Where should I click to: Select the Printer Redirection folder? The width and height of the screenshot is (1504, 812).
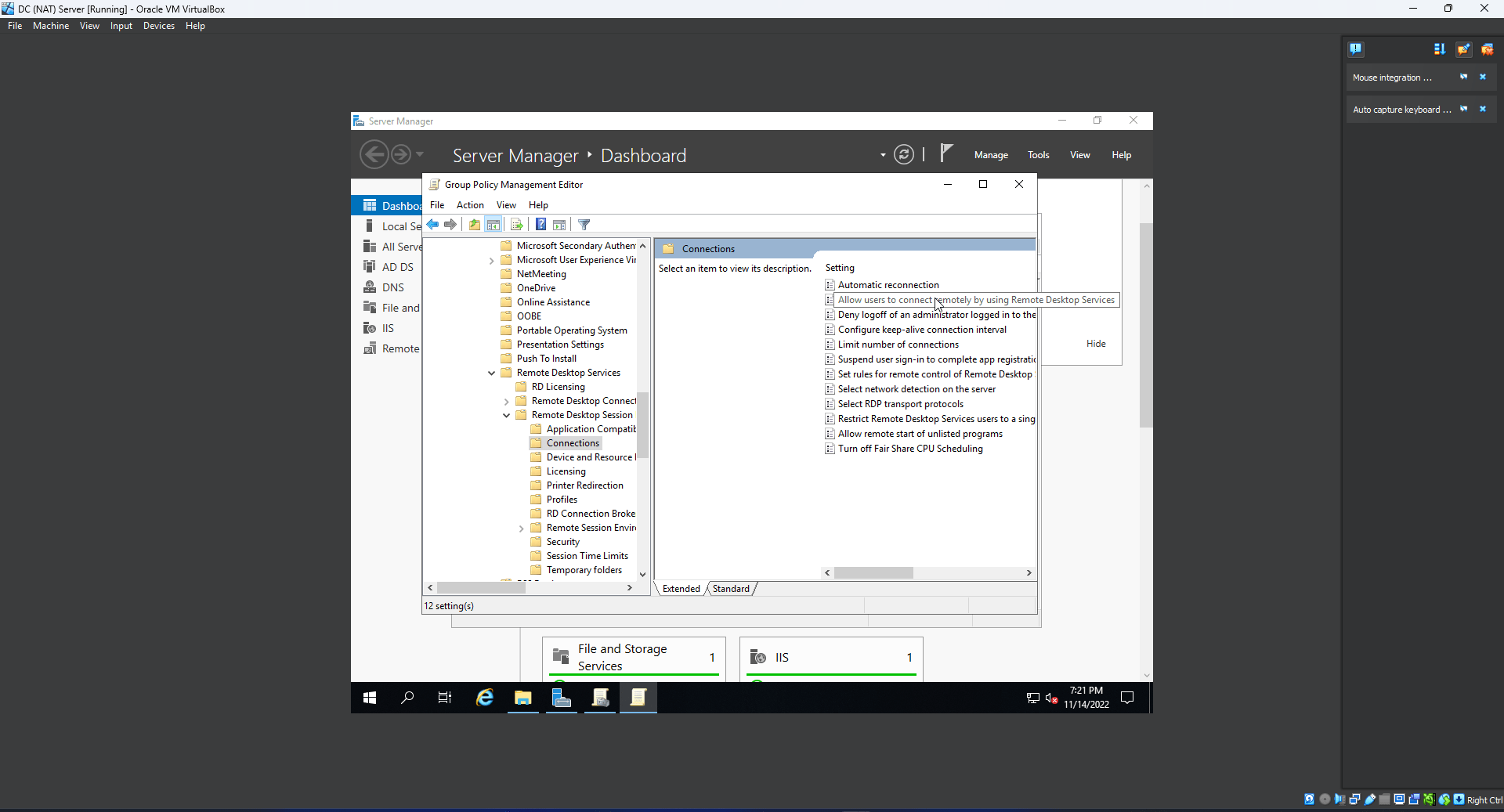[x=584, y=485]
